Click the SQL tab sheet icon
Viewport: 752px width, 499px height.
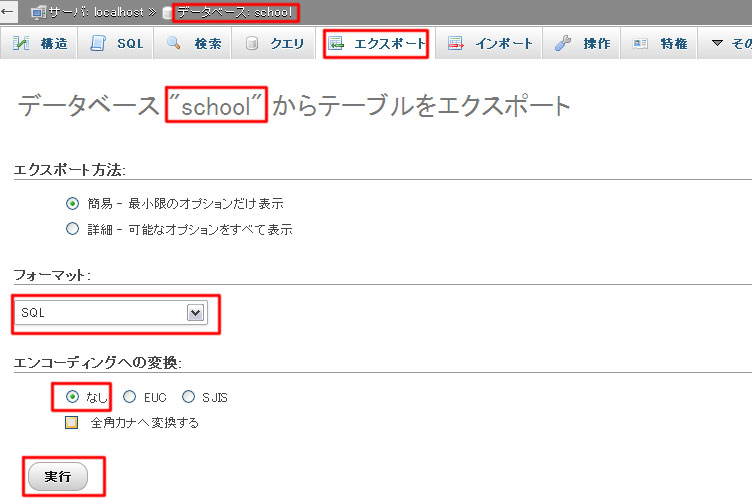pos(98,43)
